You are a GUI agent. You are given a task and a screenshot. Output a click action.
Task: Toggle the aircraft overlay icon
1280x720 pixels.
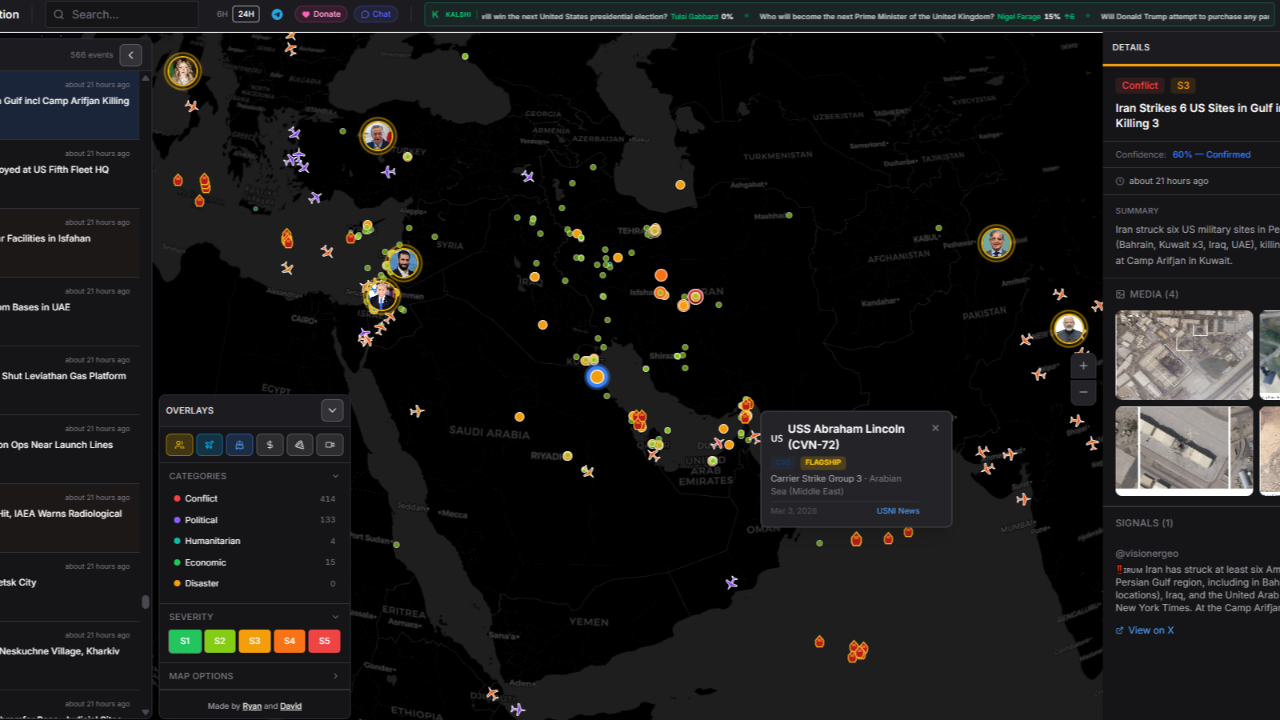(x=209, y=445)
